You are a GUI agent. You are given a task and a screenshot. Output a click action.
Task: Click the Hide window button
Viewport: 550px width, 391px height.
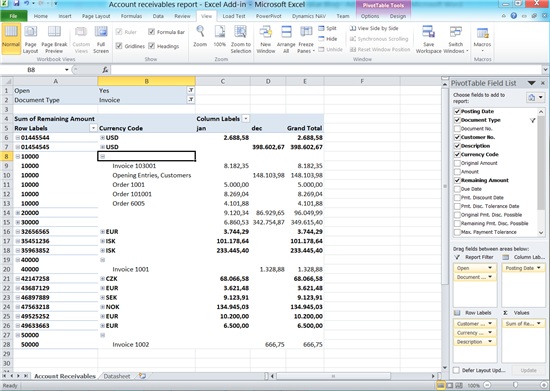pyautogui.click(x=328, y=39)
